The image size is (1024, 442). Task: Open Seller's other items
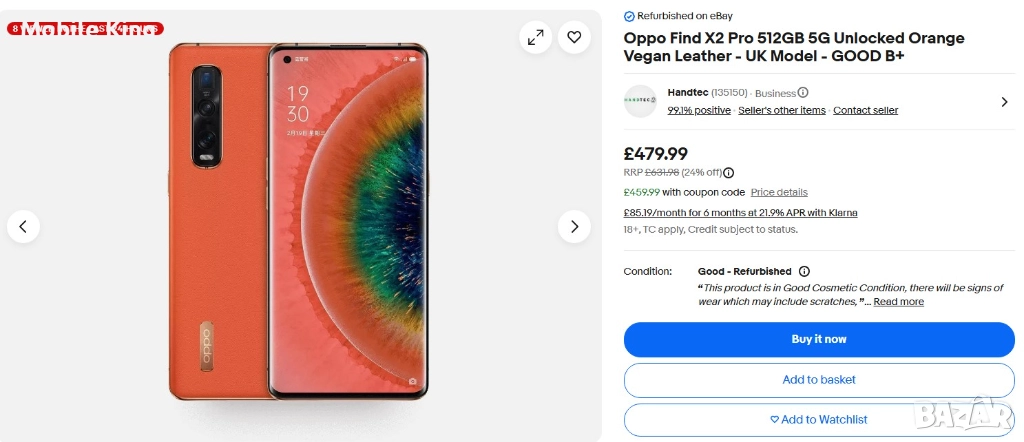click(x=782, y=110)
